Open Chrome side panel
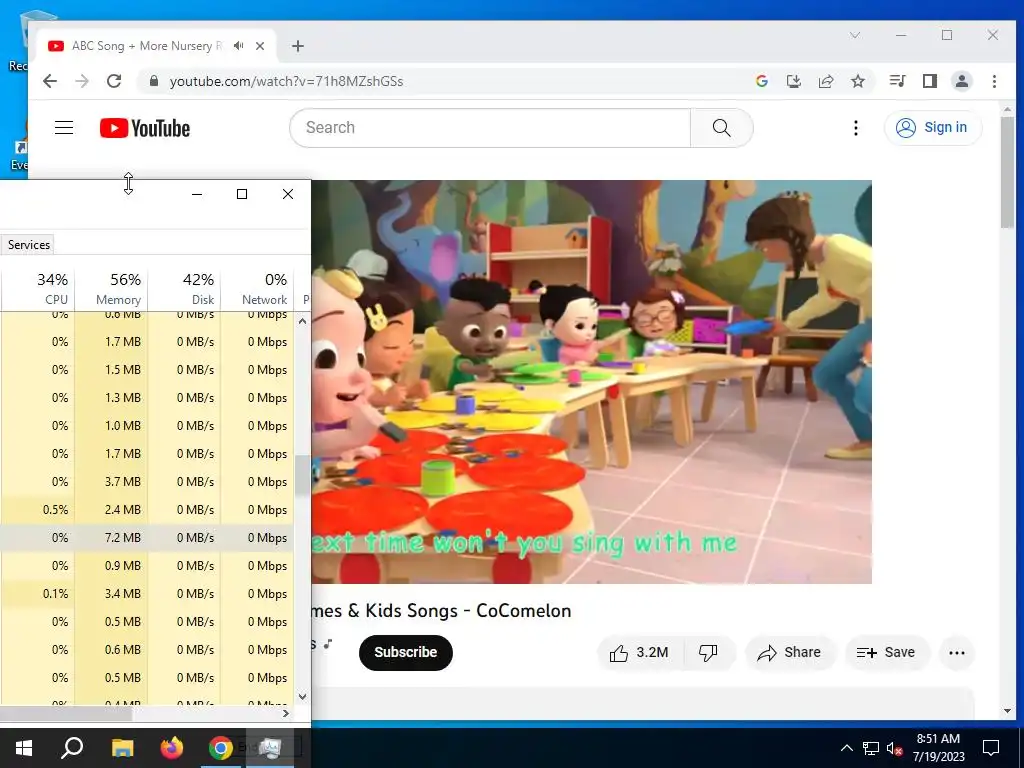This screenshot has height=768, width=1024. click(930, 81)
